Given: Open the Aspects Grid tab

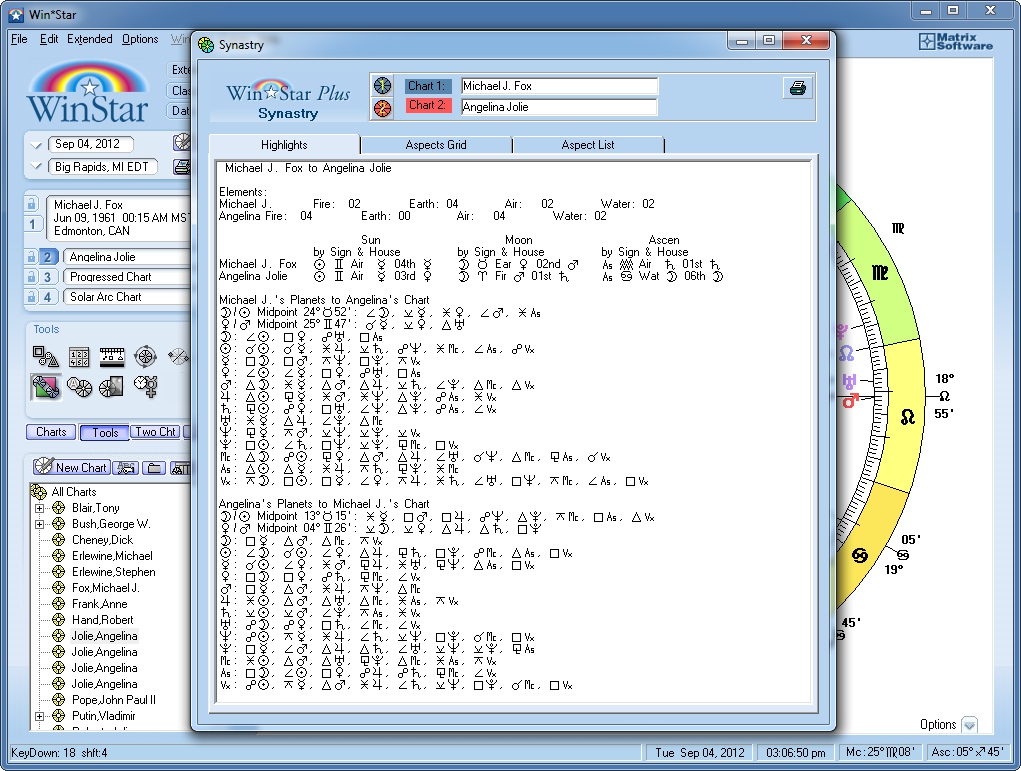Looking at the screenshot, I should (x=436, y=145).
